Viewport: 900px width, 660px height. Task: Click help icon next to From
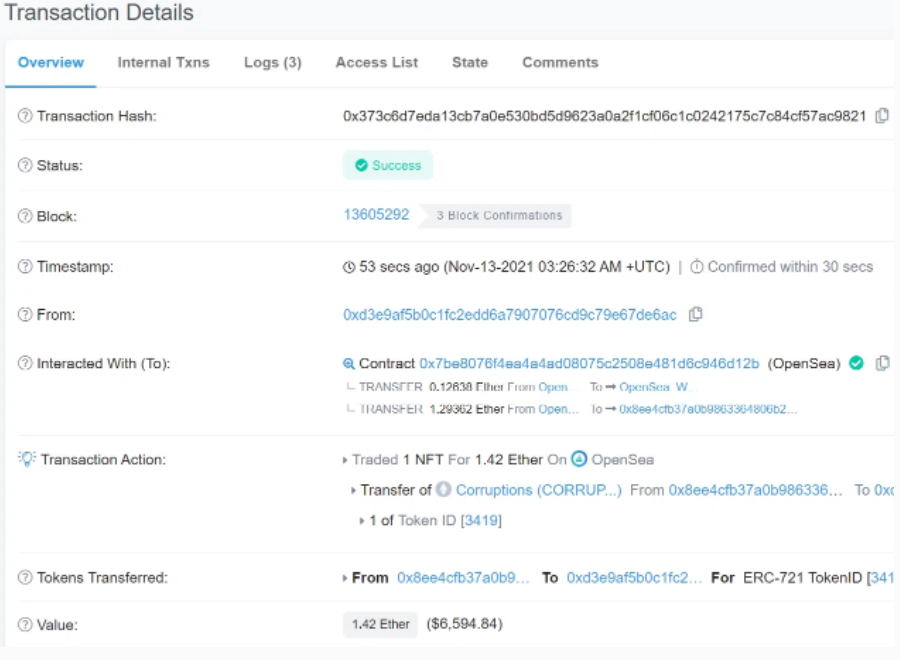pos(25,315)
